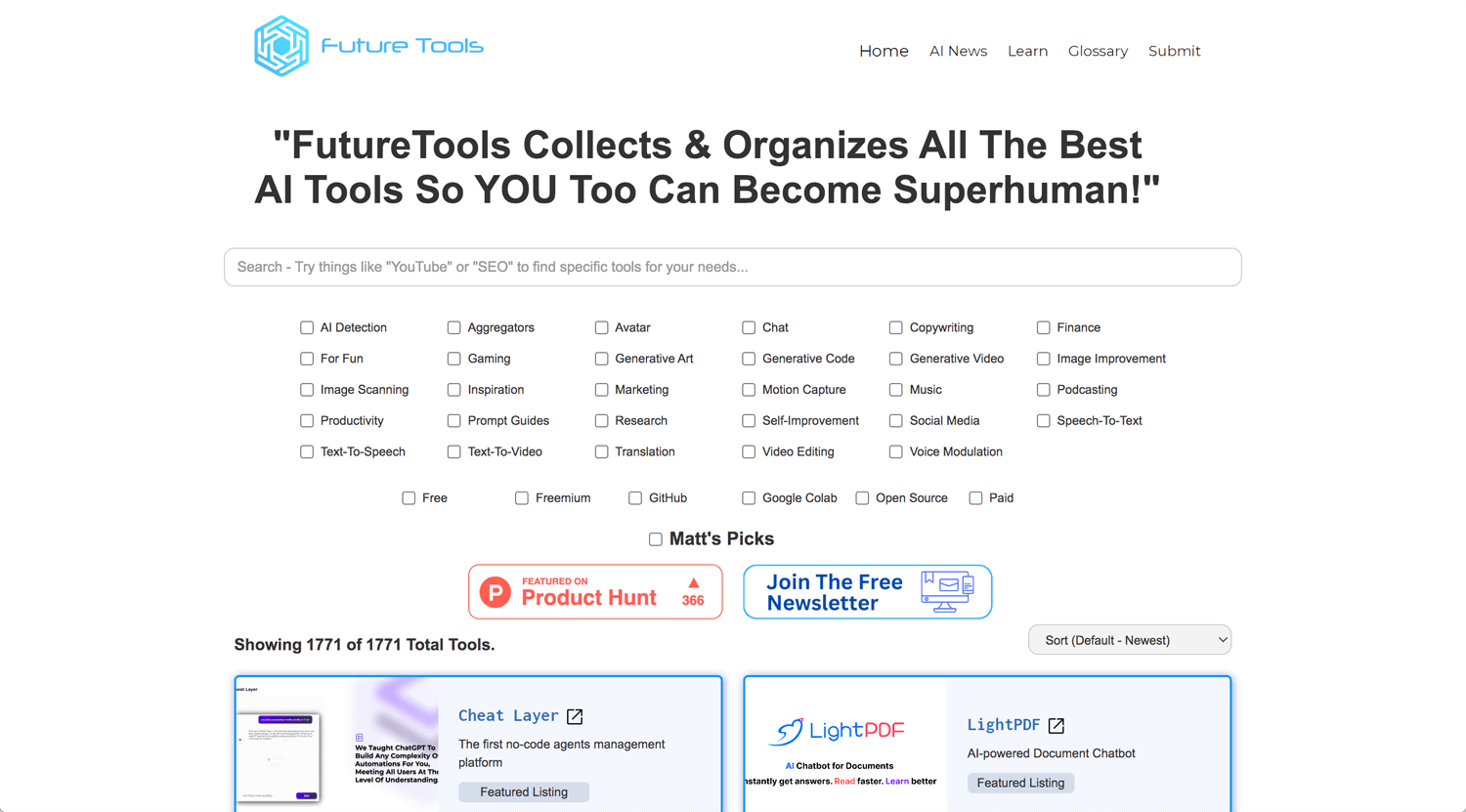The width and height of the screenshot is (1466, 812).
Task: Check the Copywriting filter box
Action: point(895,327)
